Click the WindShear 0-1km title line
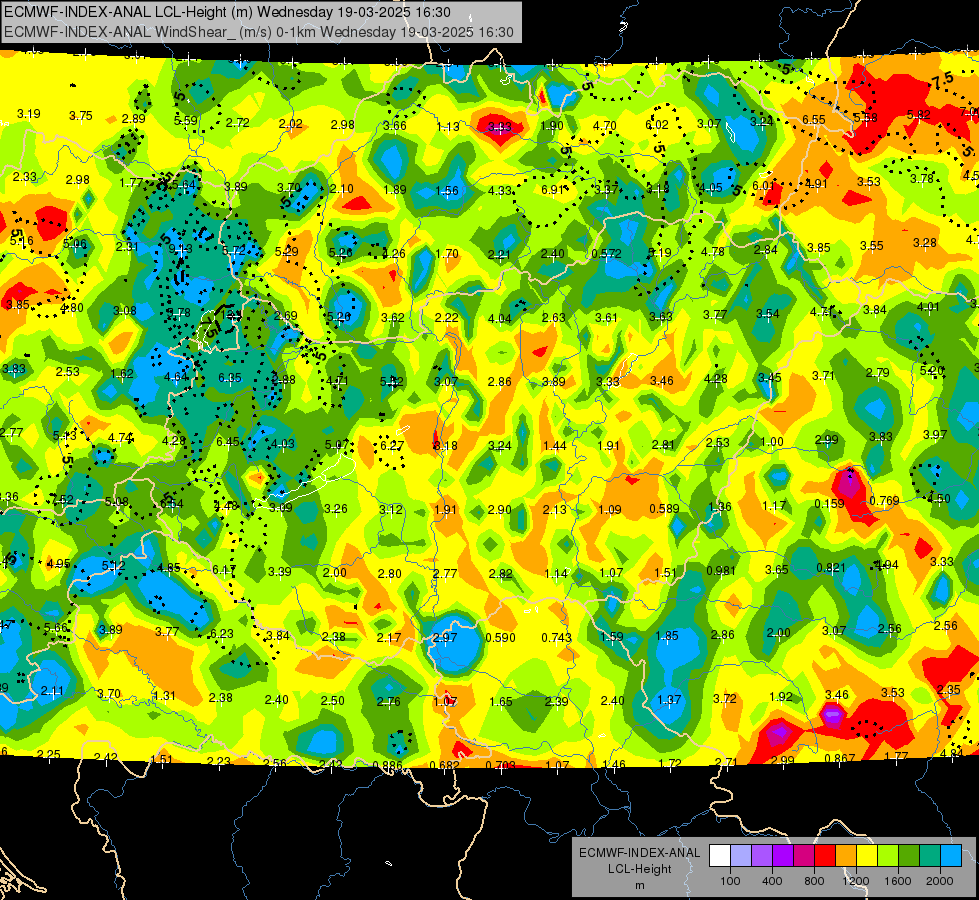The image size is (979, 900). coord(258,32)
